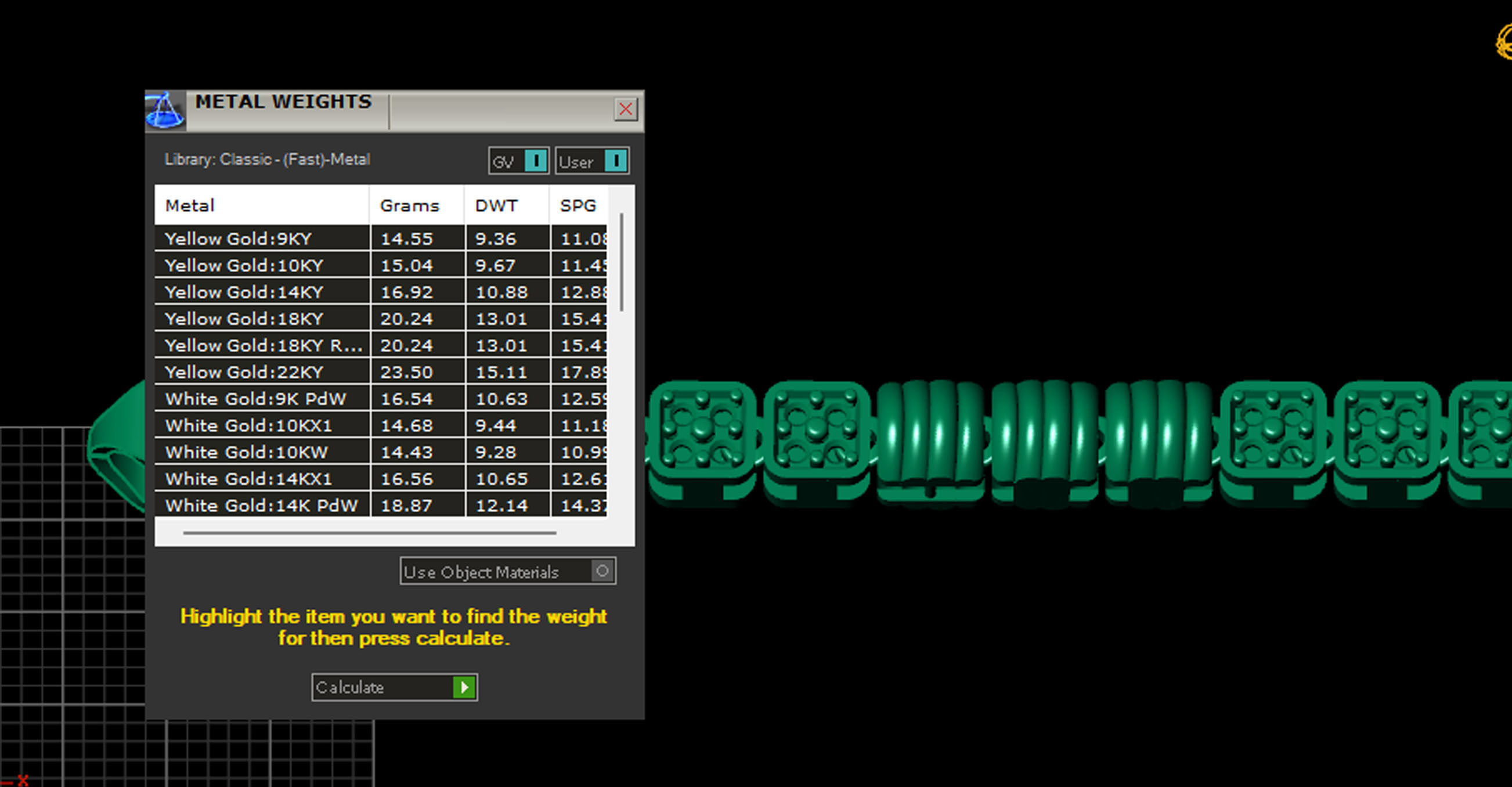Toggle the GV library switch

535,160
